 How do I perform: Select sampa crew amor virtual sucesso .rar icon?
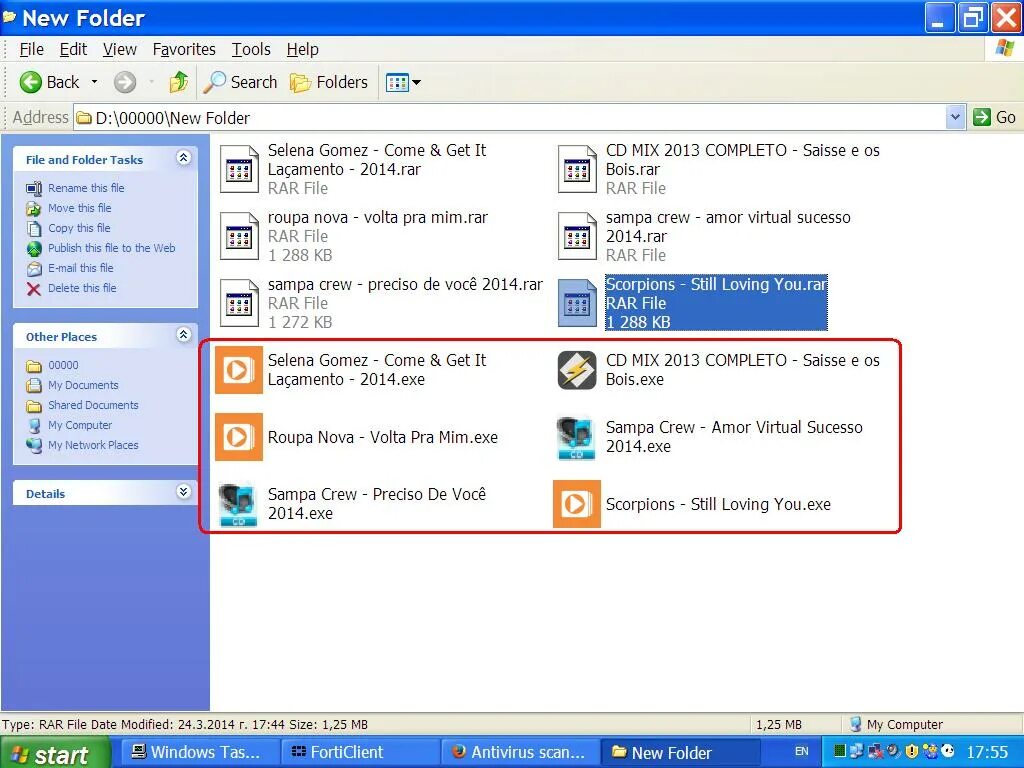point(577,236)
